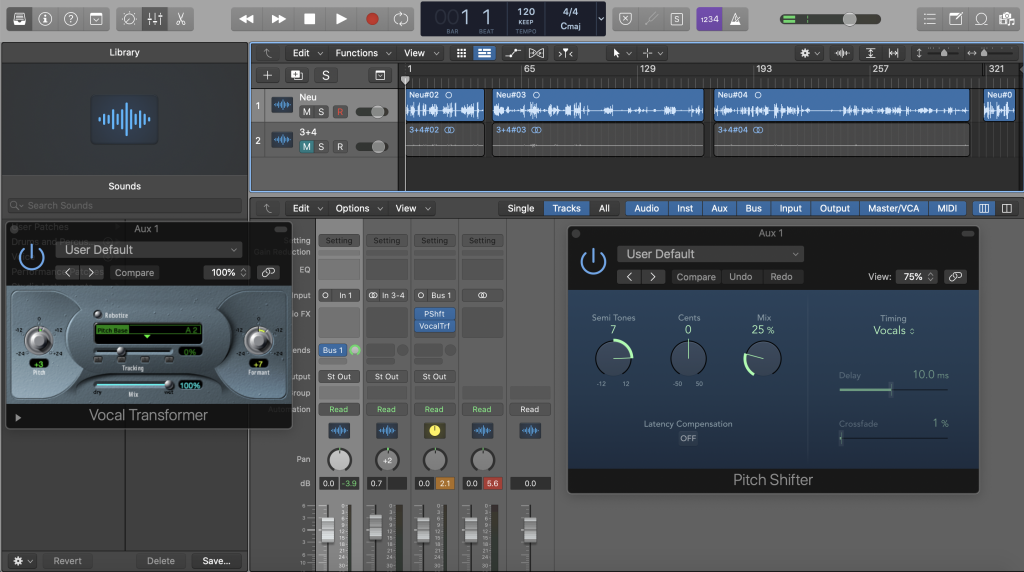The width and height of the screenshot is (1024, 572).
Task: Select the Single mixer view tab
Action: (520, 208)
